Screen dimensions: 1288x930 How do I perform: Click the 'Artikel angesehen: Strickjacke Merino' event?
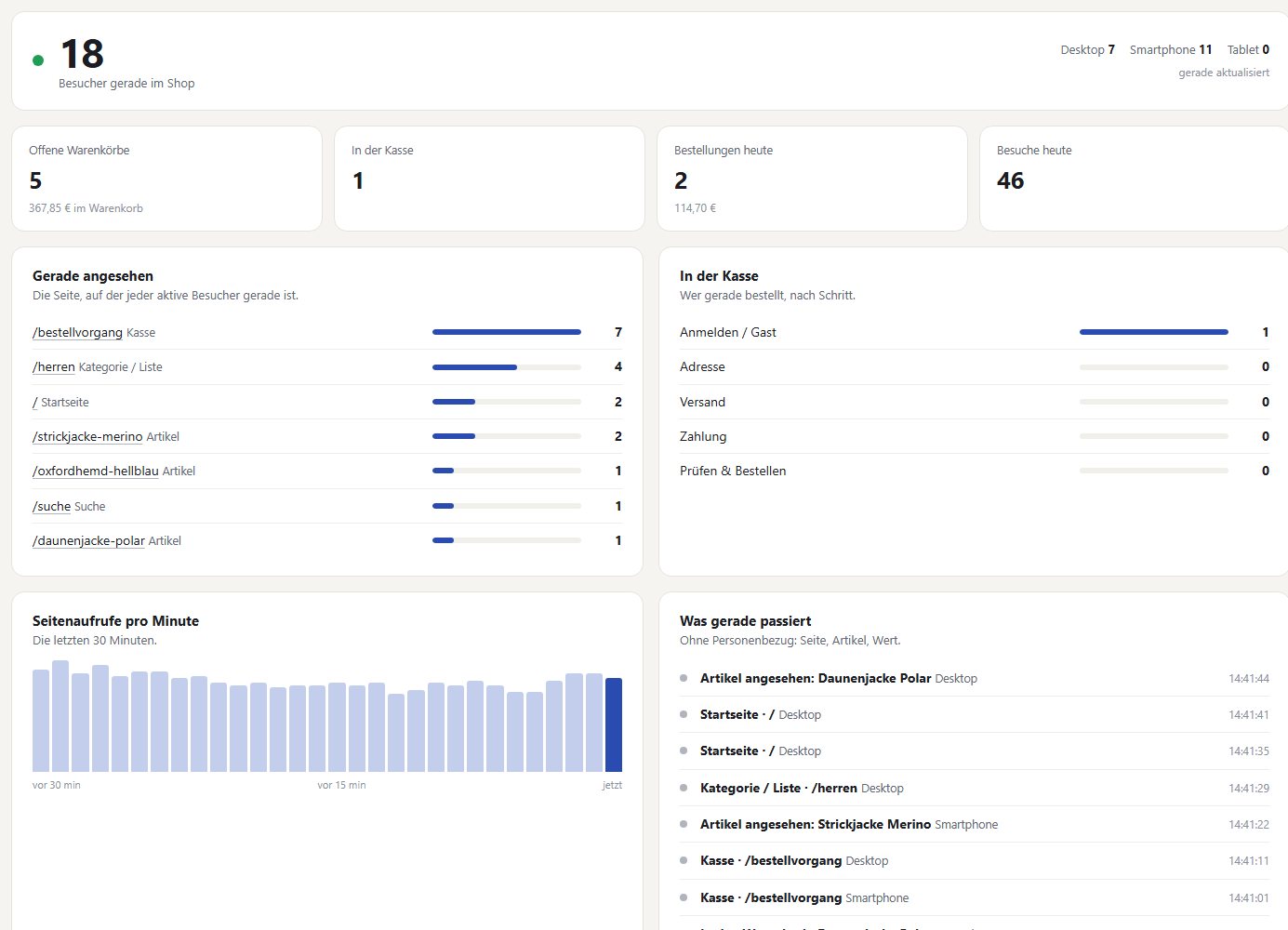(x=975, y=825)
